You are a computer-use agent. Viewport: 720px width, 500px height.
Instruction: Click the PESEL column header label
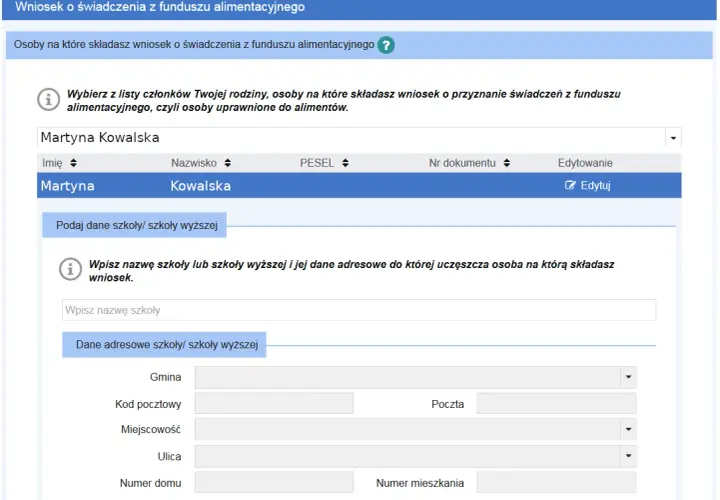(317, 163)
